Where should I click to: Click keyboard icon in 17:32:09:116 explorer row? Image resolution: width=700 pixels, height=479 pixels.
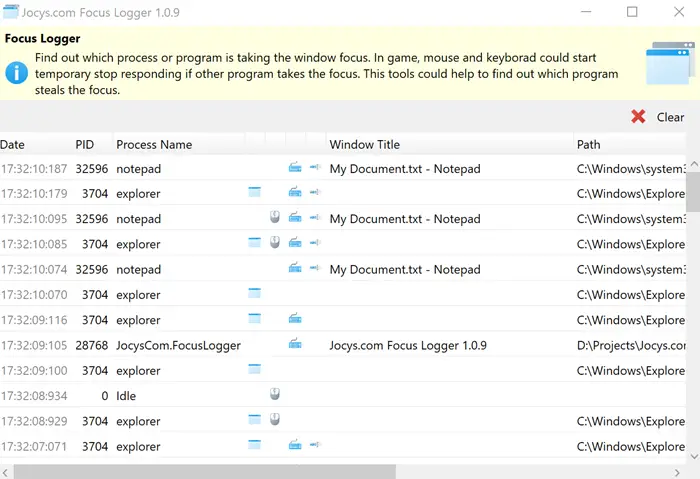pos(295,319)
